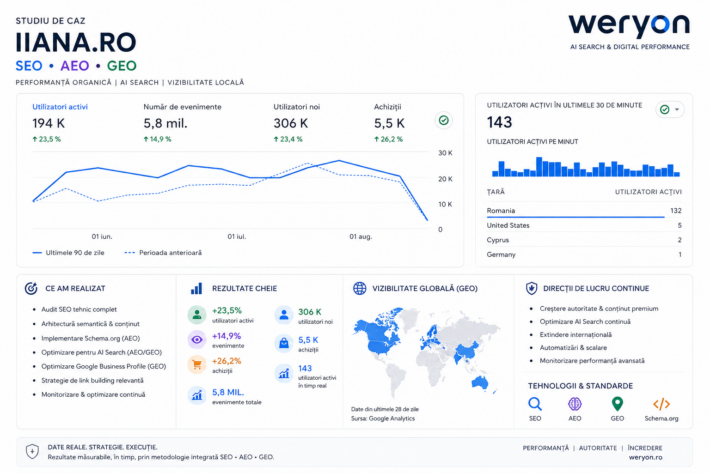
Task: Click footer shield icon beside DATE REALE
Action: [x=32, y=451]
